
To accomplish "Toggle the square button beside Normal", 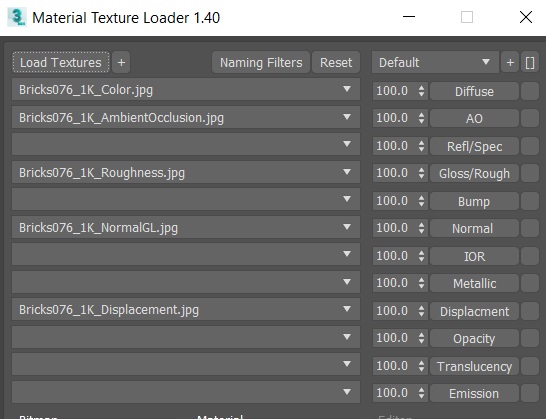I will tap(530, 228).
